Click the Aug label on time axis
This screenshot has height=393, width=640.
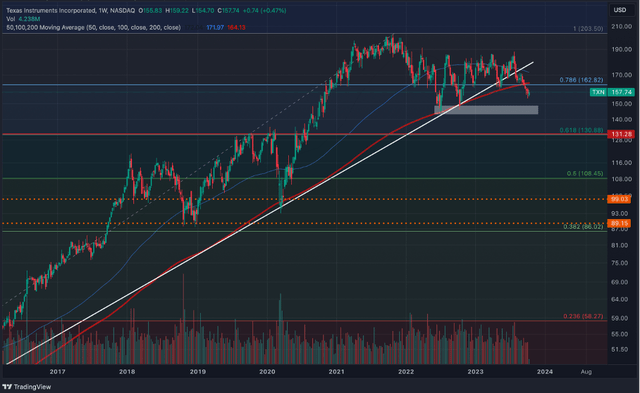(x=586, y=372)
